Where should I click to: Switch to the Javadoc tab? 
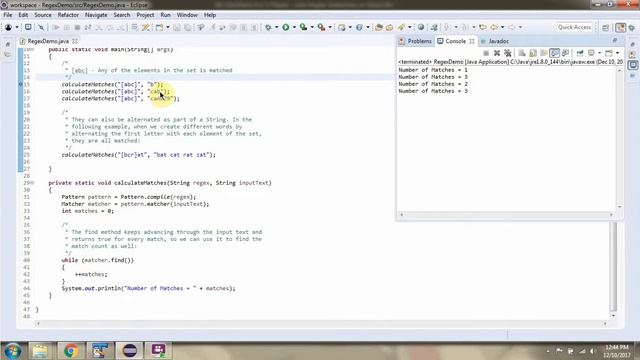pos(495,41)
